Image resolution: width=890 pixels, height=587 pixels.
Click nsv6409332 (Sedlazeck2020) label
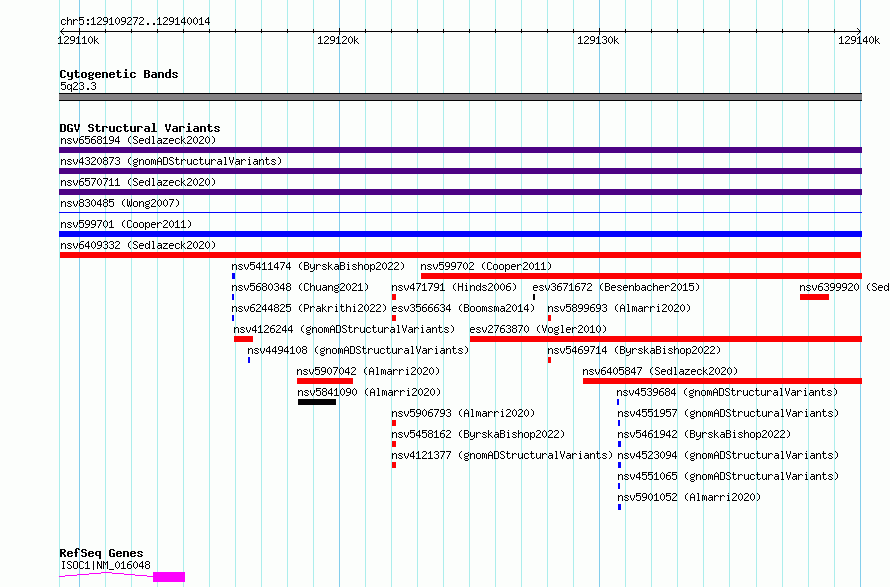(x=138, y=245)
